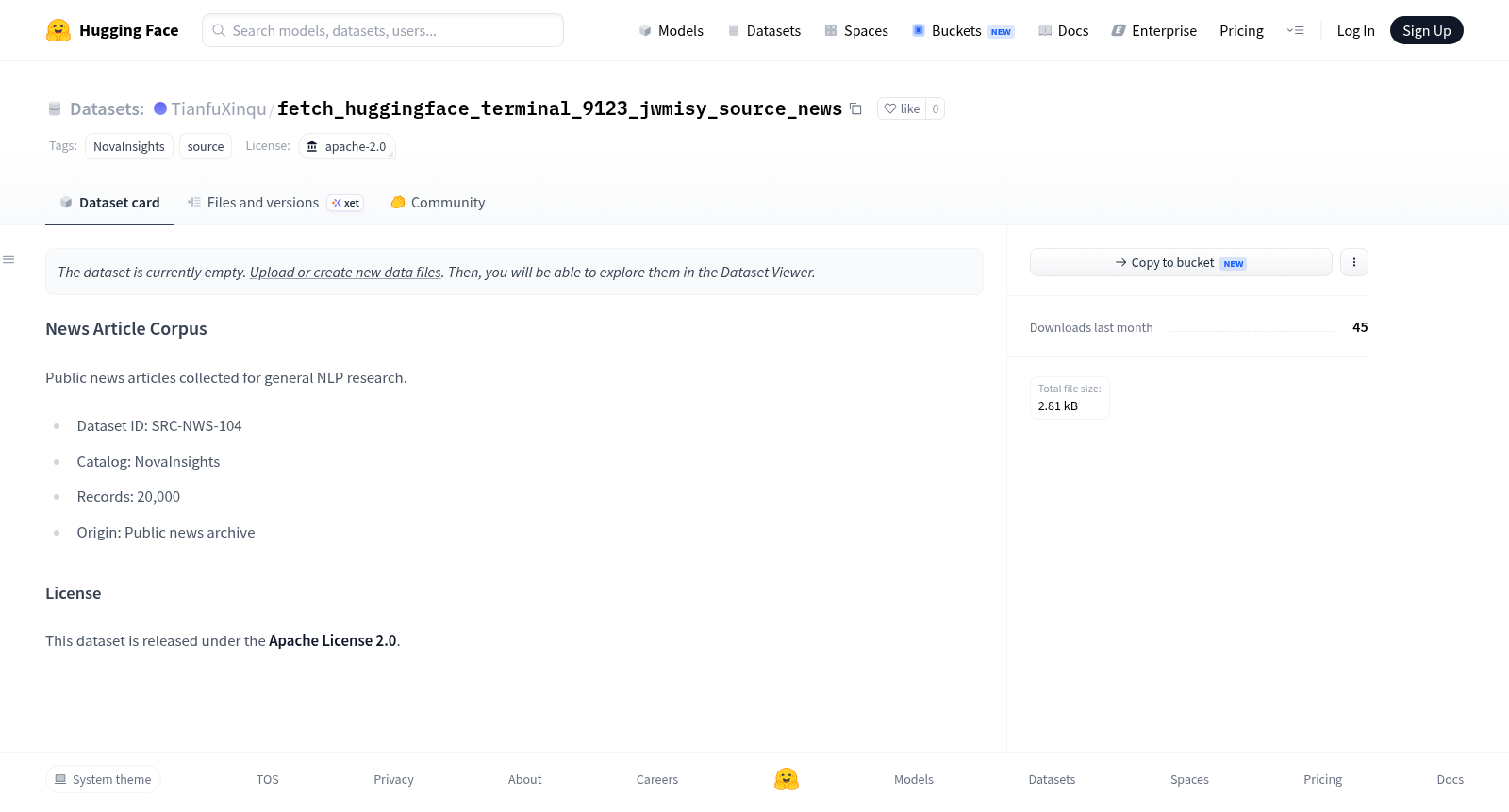Click Origin: Public news archive item
This screenshot has width=1509, height=812.
pos(166,532)
